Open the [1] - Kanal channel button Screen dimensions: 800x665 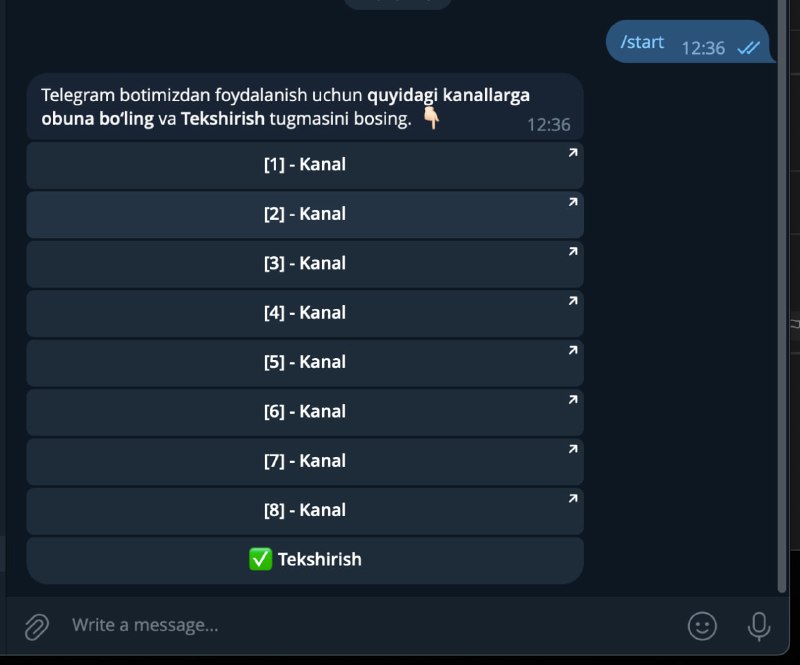pos(305,165)
